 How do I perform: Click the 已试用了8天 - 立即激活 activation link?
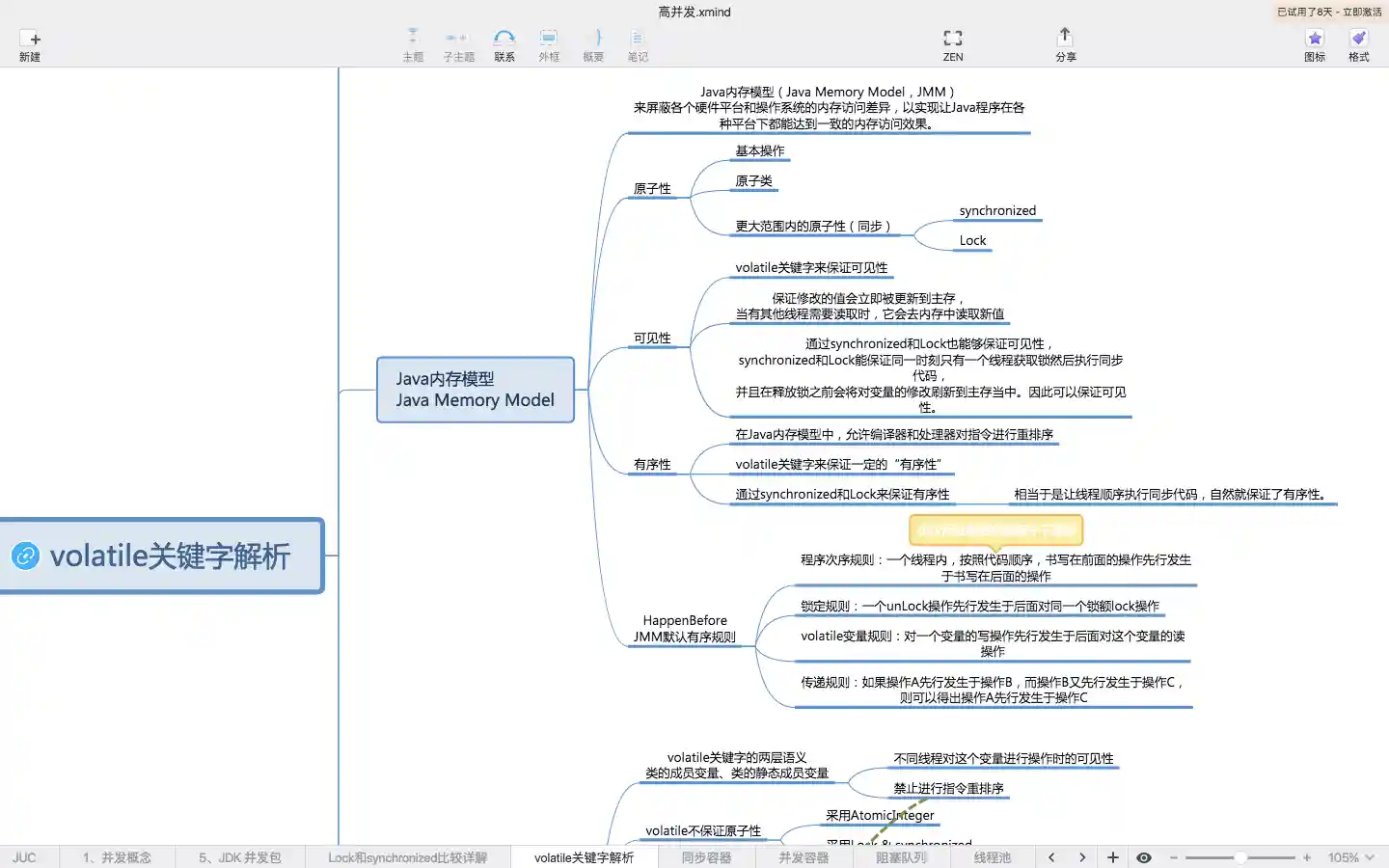tap(1328, 13)
